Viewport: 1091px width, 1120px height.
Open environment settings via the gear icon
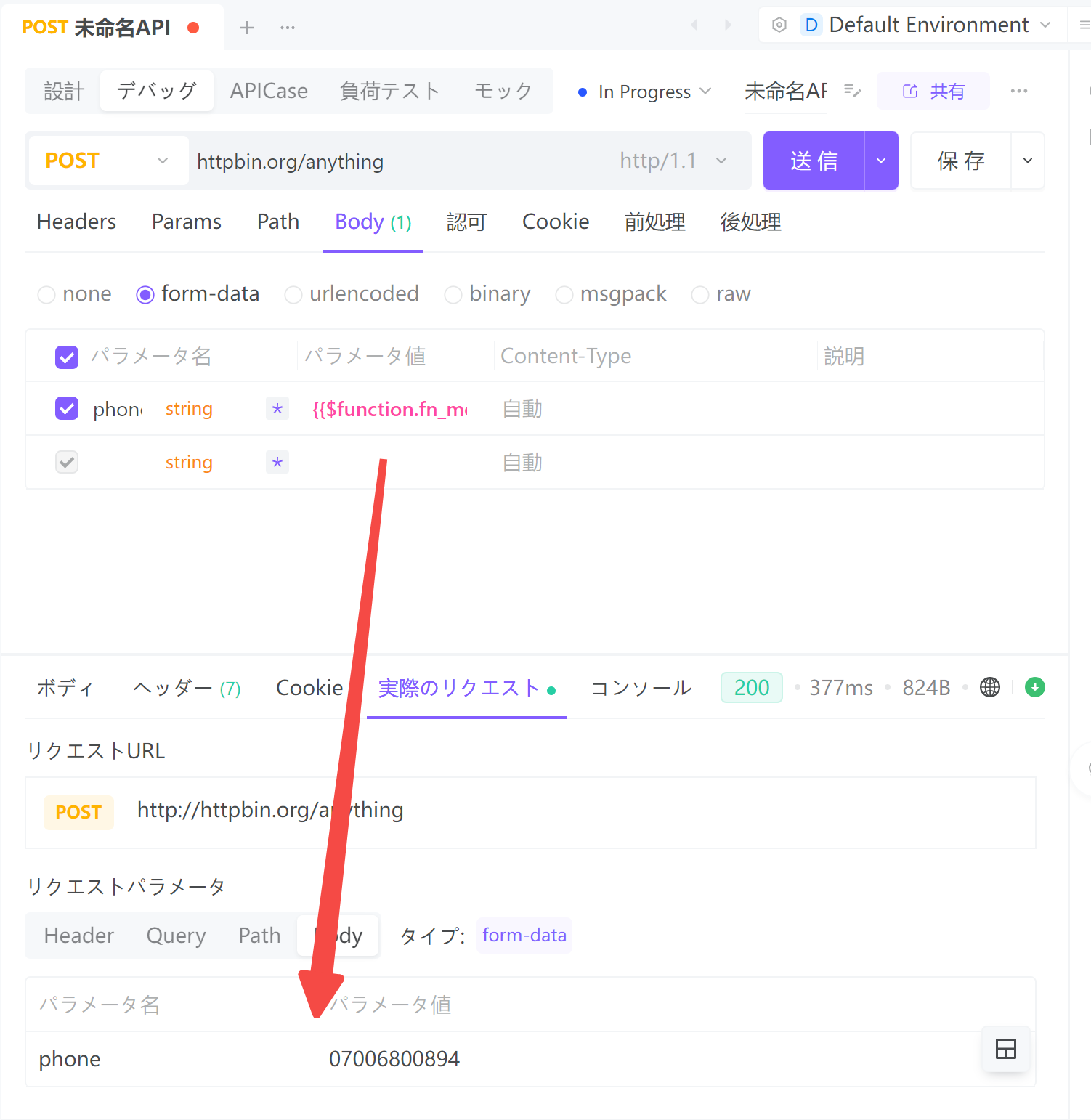(779, 25)
